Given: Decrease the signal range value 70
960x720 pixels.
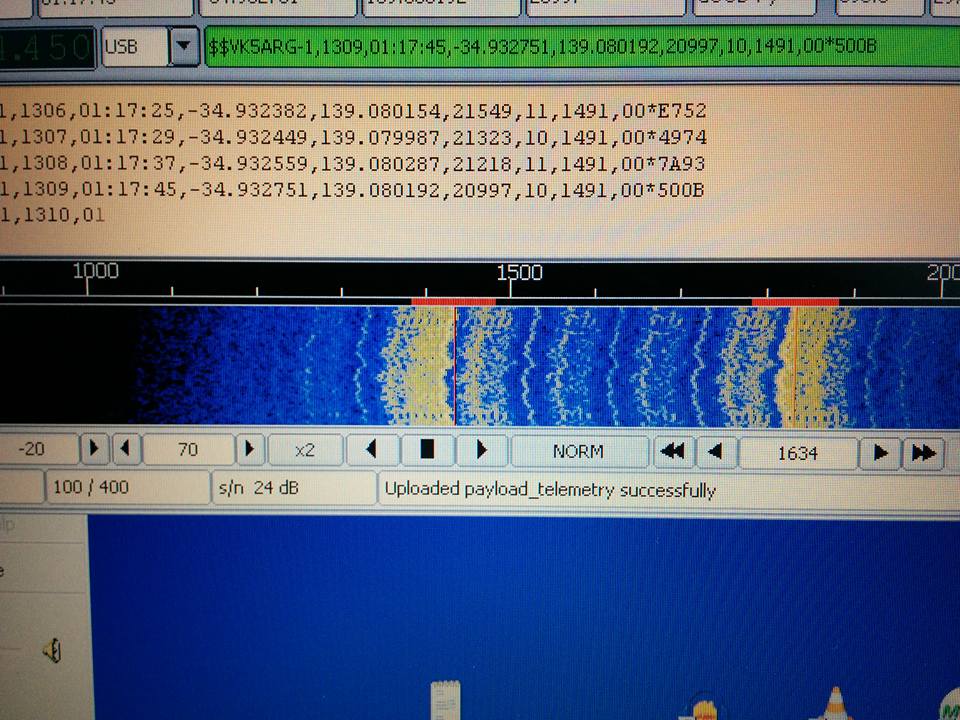Looking at the screenshot, I should (127, 449).
